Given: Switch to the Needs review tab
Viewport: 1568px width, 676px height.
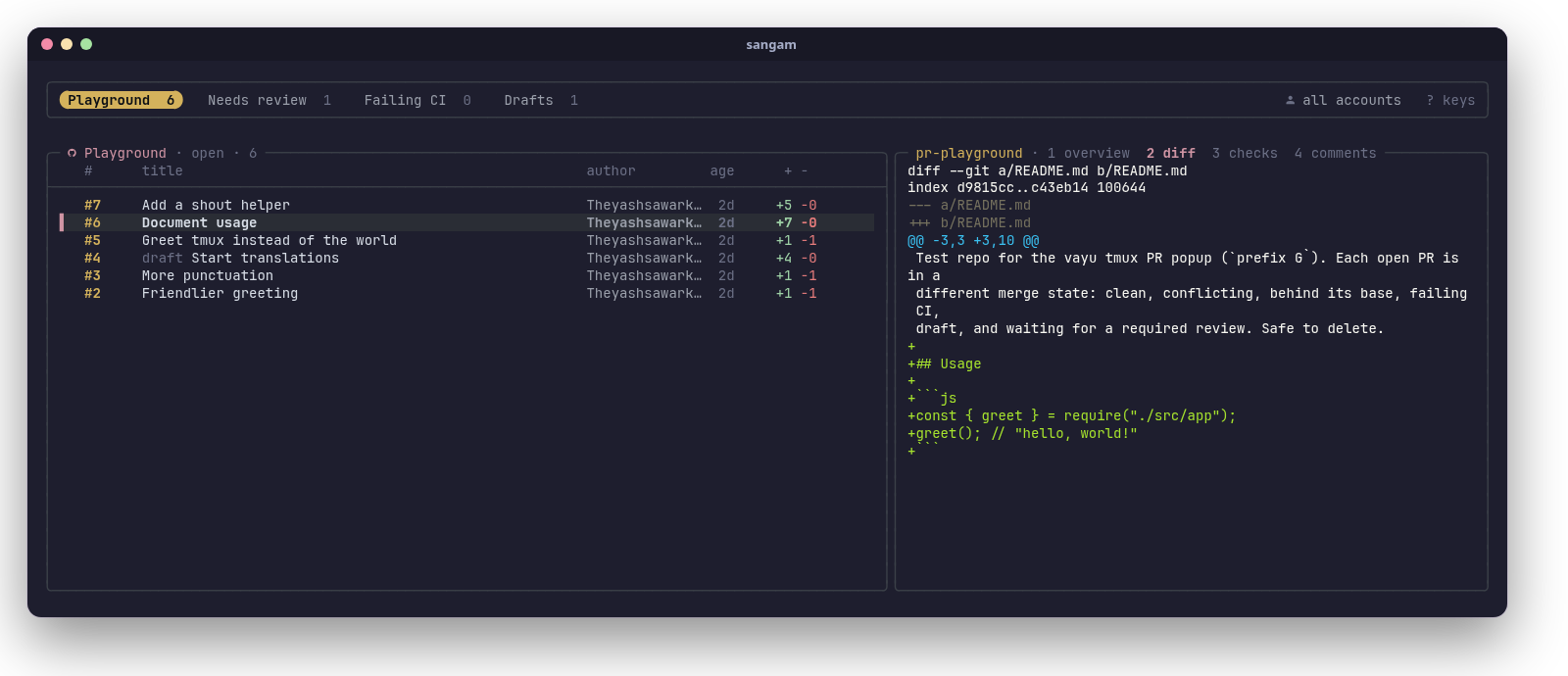Looking at the screenshot, I should [x=269, y=100].
